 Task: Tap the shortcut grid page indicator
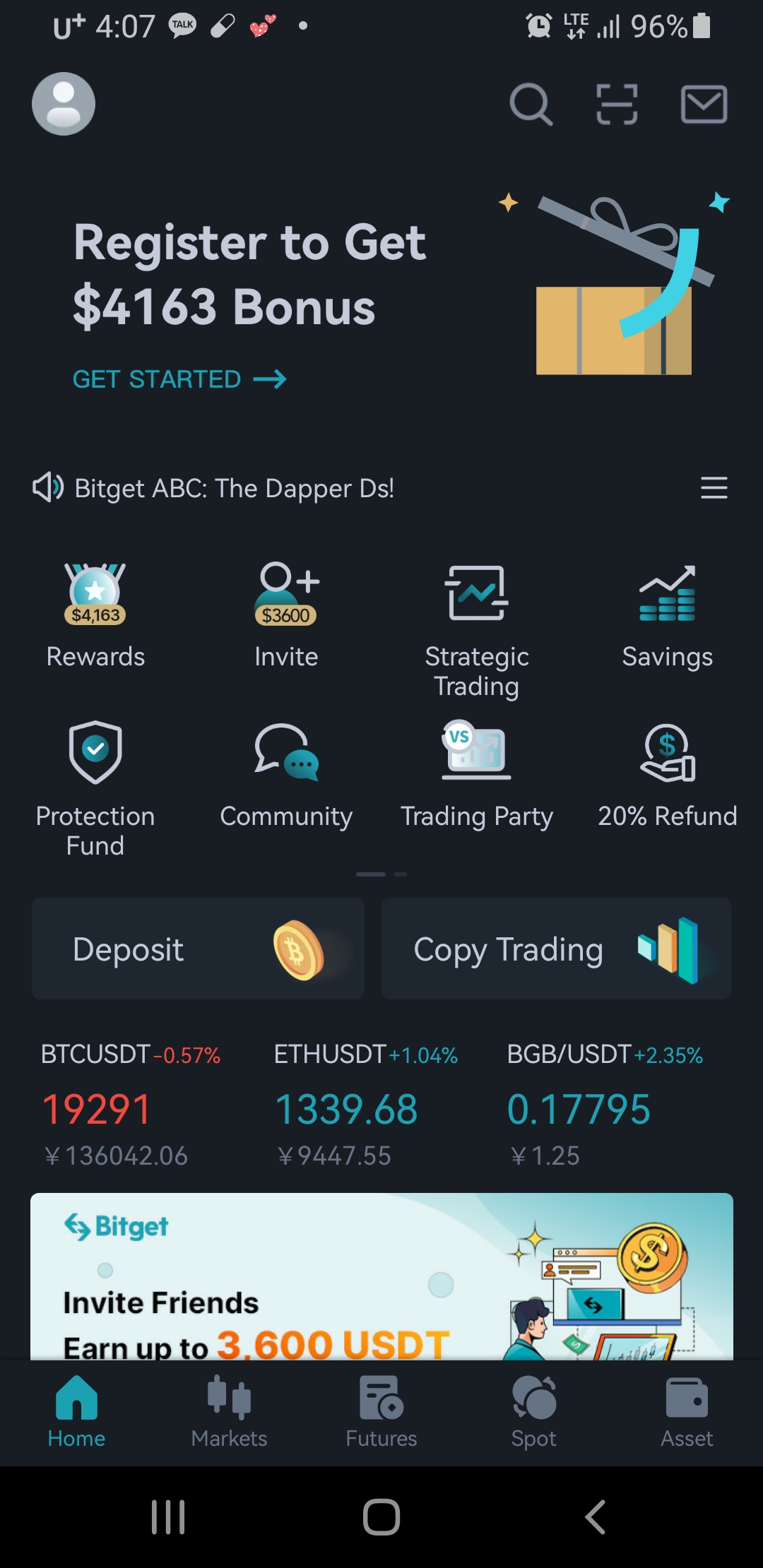coord(381,874)
